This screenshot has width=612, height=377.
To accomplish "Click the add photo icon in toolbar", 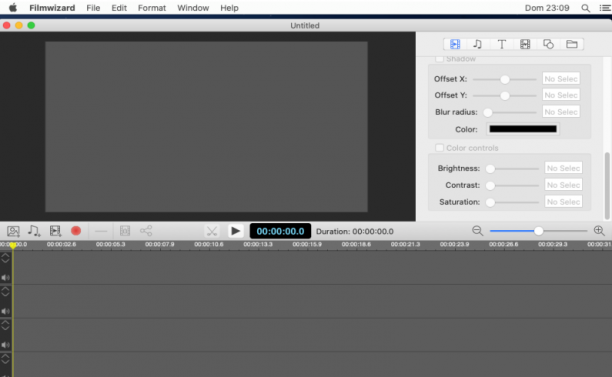I will click(x=13, y=231).
